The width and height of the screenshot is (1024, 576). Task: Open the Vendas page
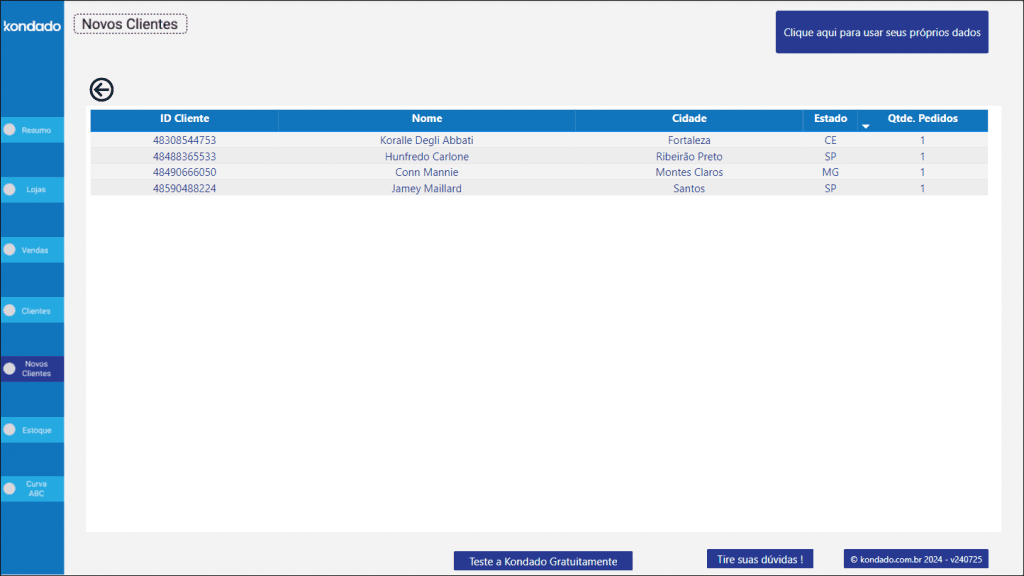[35, 250]
